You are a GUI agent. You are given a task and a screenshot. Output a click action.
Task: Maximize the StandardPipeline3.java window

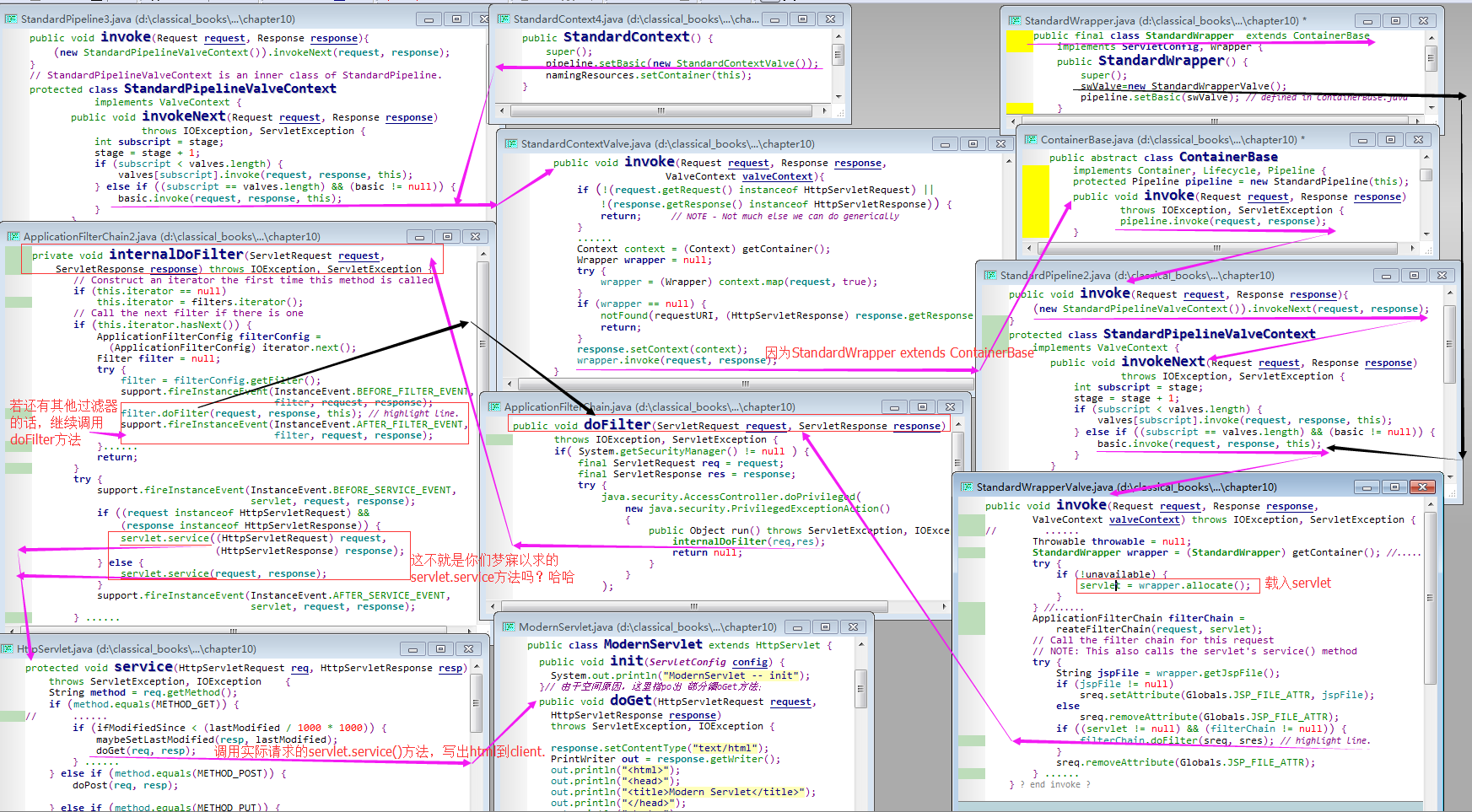coord(456,19)
